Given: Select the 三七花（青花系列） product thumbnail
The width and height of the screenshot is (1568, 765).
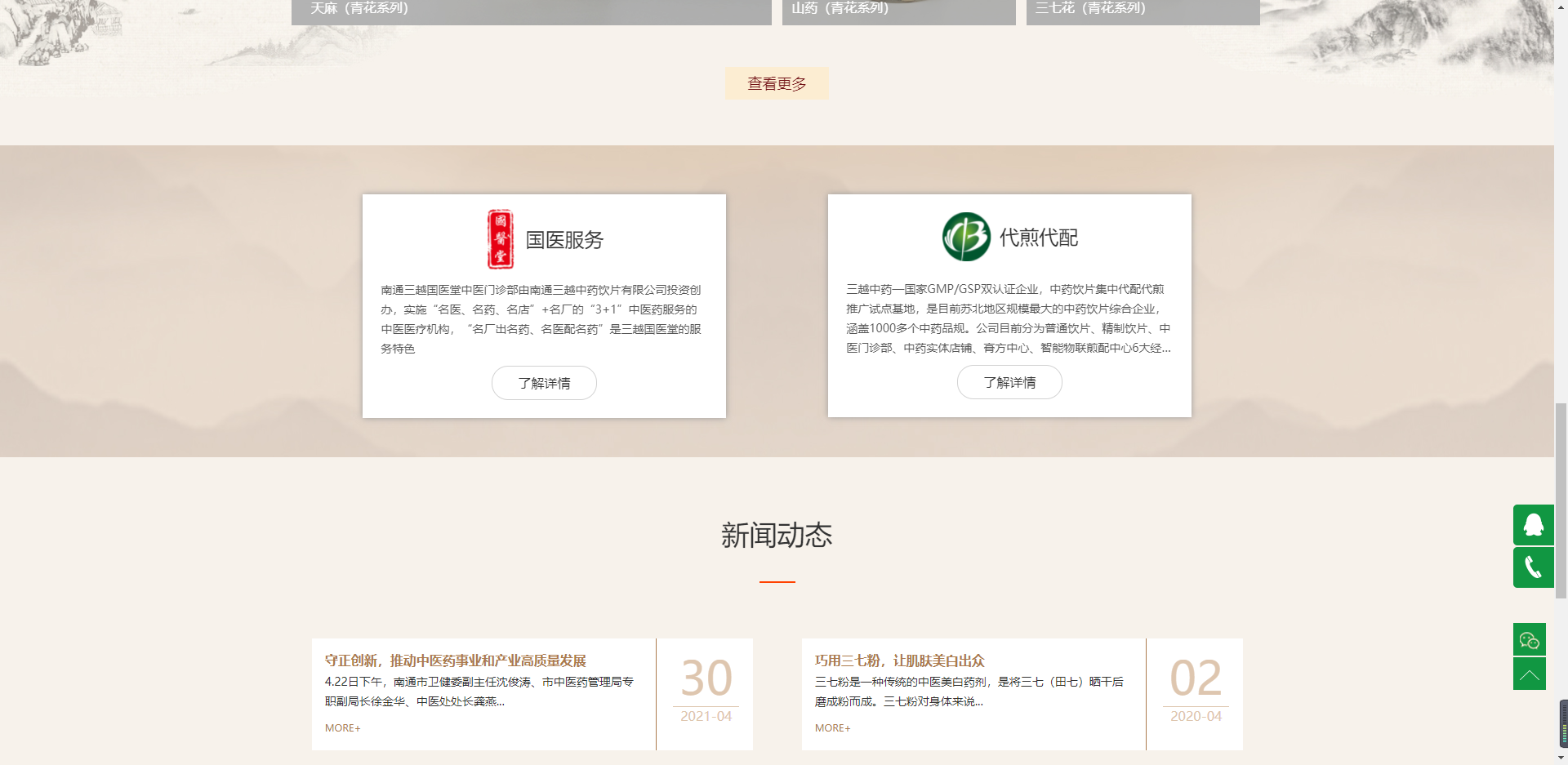Looking at the screenshot, I should (x=1143, y=11).
